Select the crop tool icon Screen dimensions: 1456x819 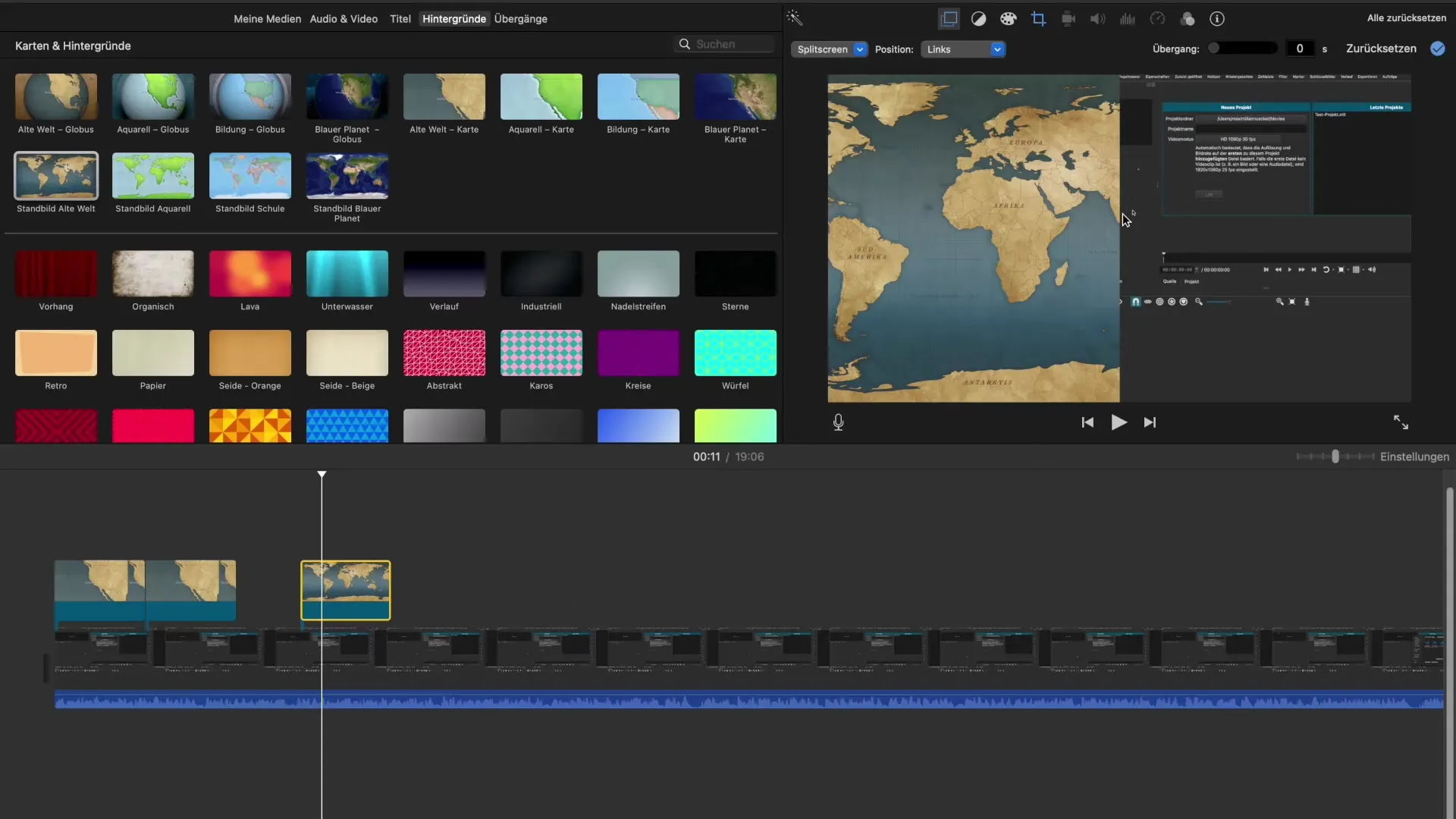(x=1038, y=19)
